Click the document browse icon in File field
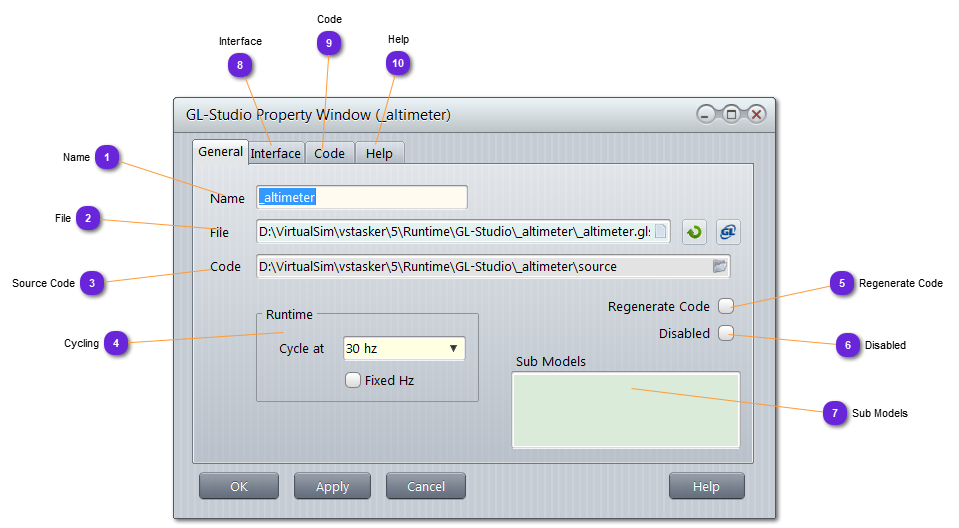The height and width of the screenshot is (528, 959). click(x=660, y=232)
